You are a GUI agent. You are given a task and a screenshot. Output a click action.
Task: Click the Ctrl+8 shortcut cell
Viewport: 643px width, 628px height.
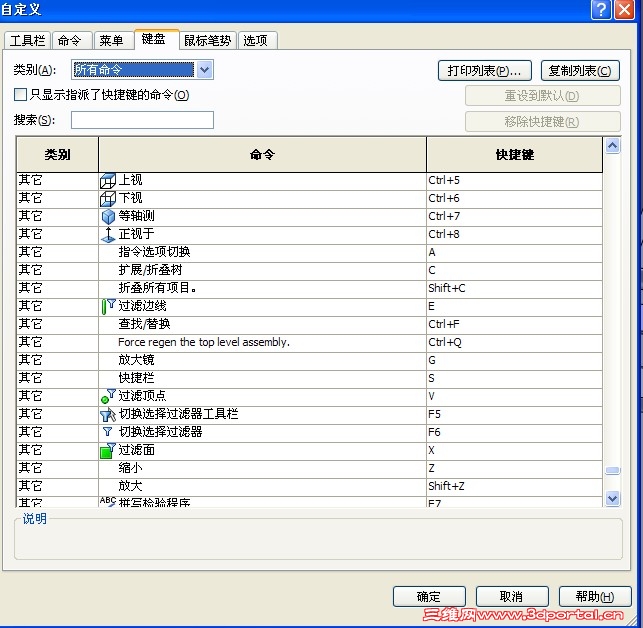pos(515,234)
